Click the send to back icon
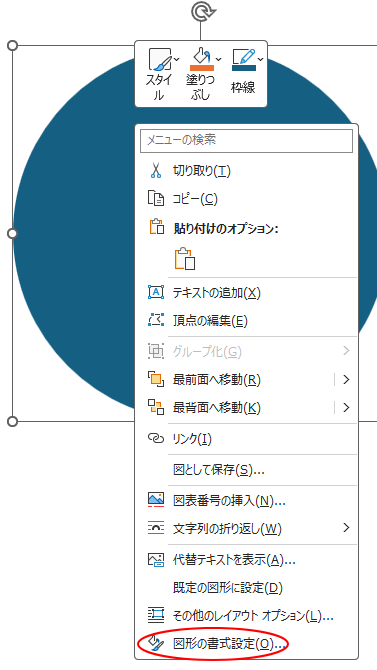Image resolution: width=377 pixels, height=670 pixels. click(x=156, y=407)
